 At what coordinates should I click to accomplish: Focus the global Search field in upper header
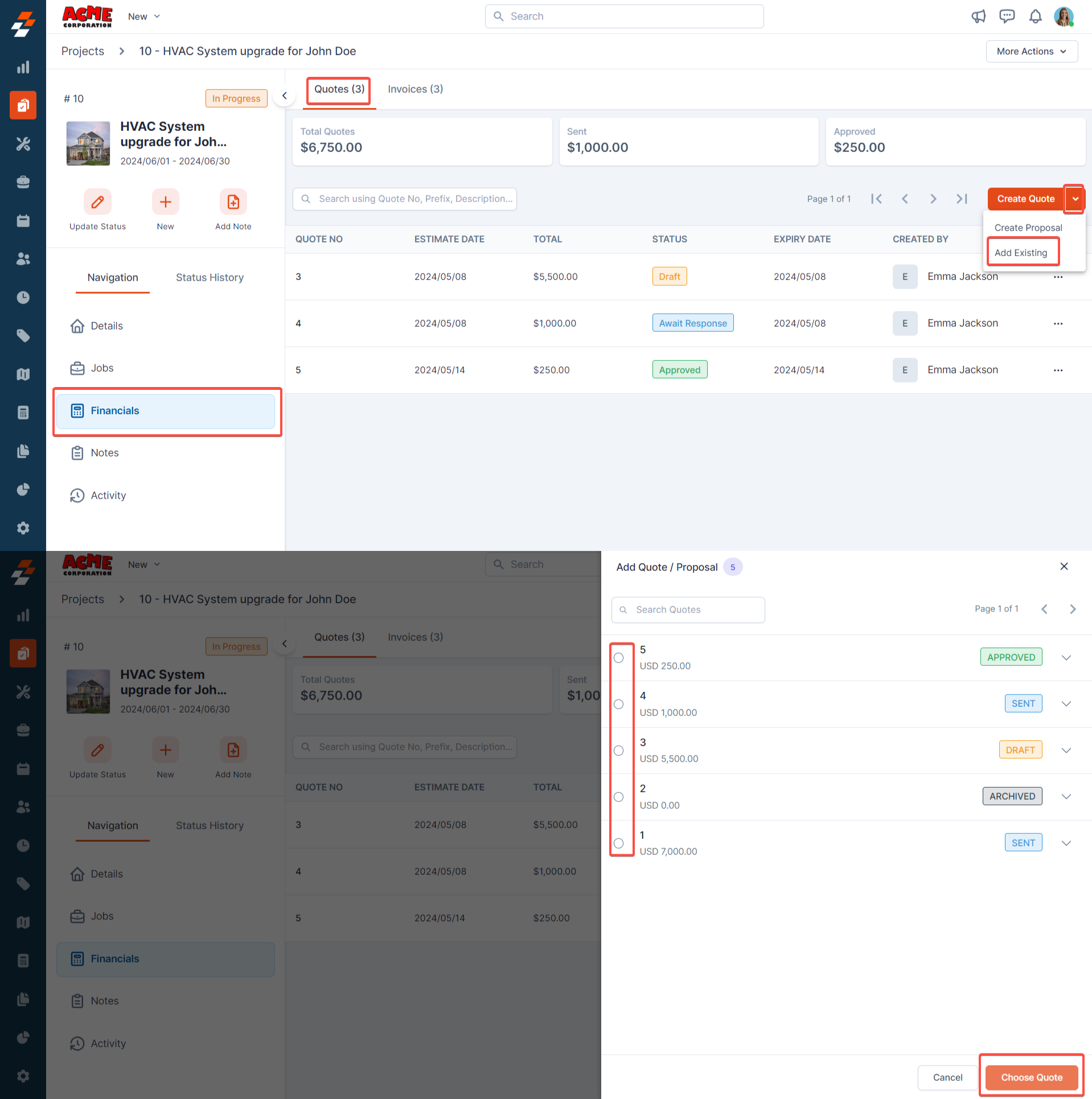624,17
